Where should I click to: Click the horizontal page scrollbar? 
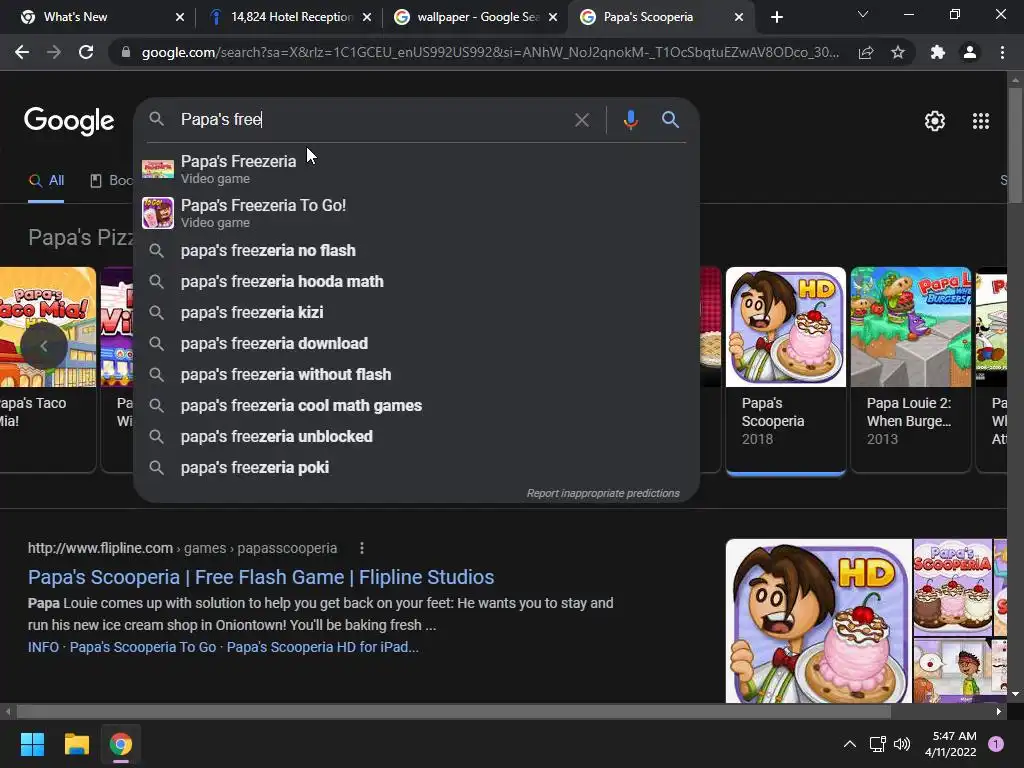tap(453, 711)
